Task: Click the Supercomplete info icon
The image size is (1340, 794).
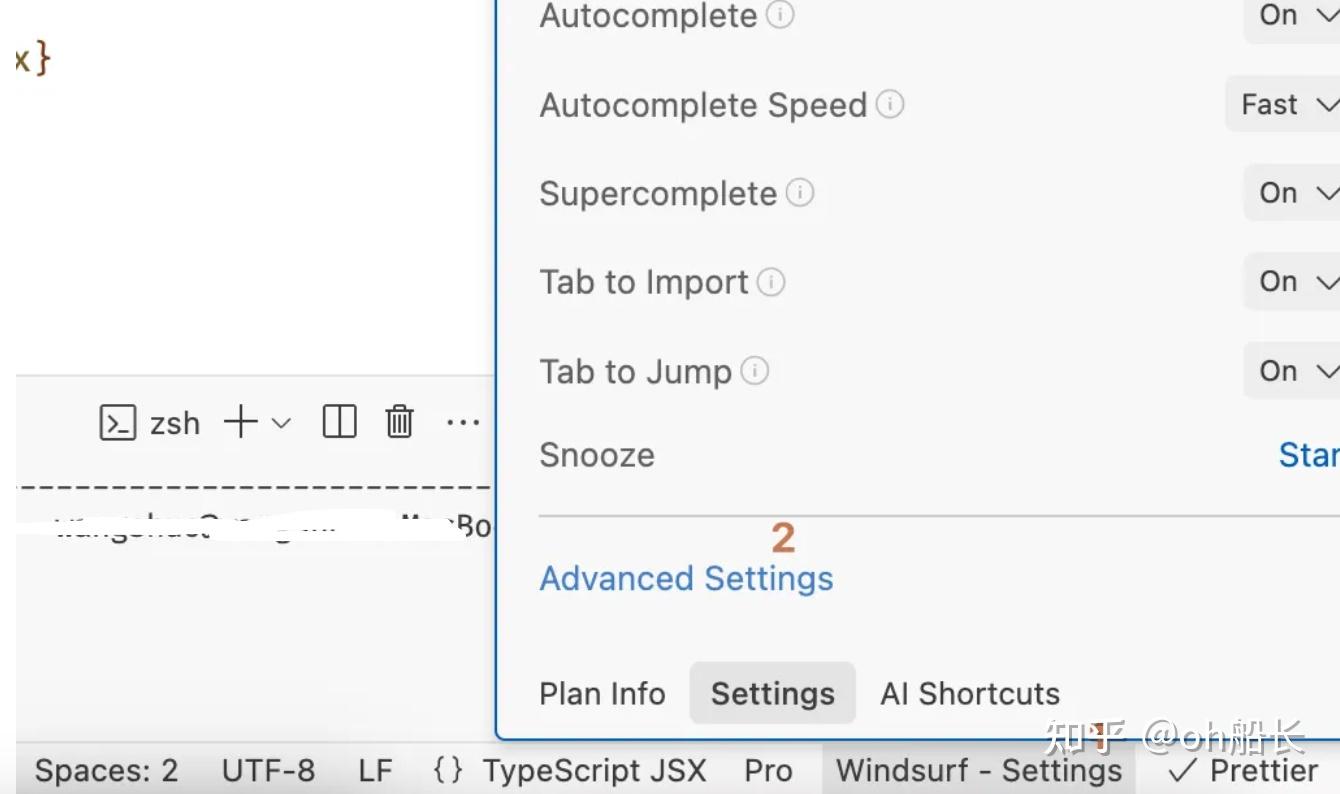Action: tap(800, 192)
